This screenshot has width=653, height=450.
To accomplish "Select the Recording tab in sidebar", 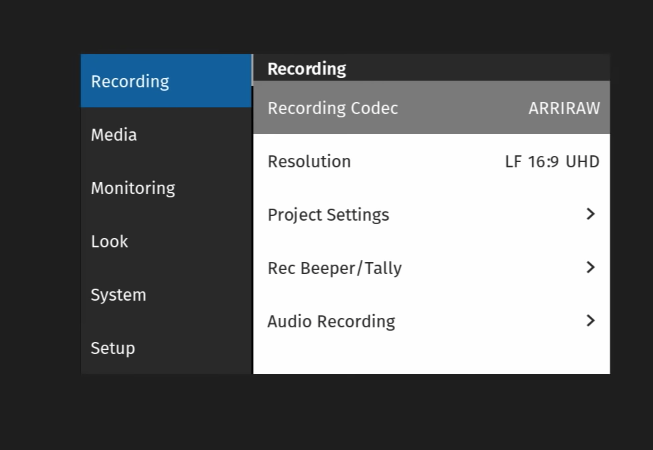I will click(130, 81).
